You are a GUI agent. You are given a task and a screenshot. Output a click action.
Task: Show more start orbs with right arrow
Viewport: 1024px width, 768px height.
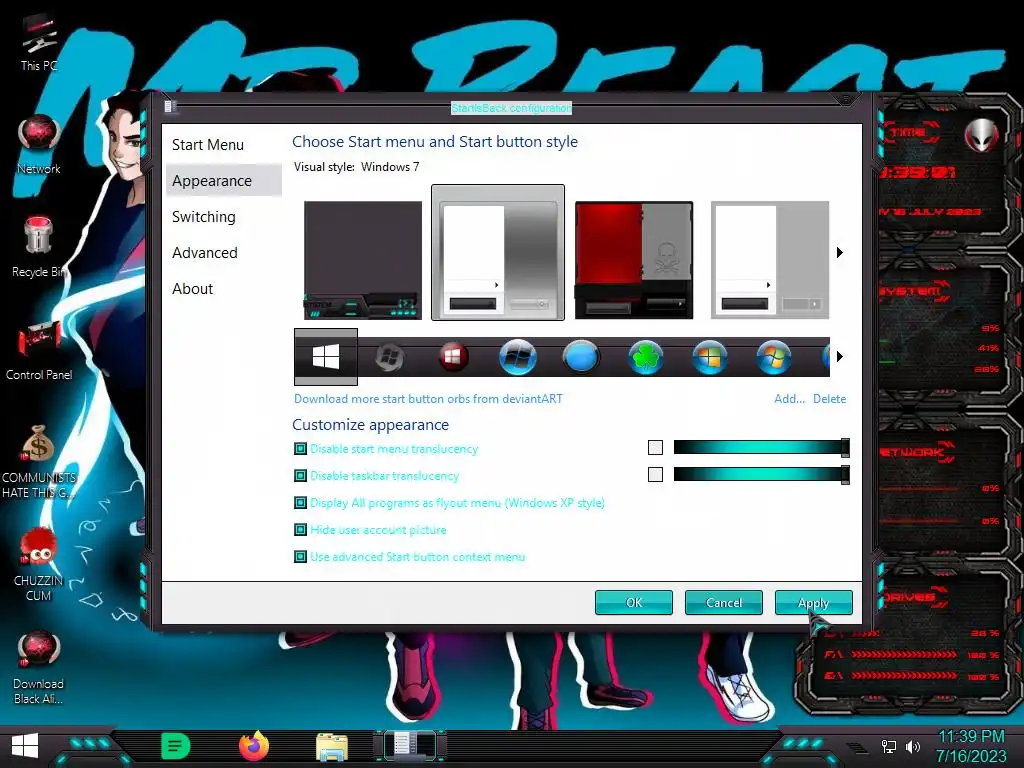tap(840, 357)
